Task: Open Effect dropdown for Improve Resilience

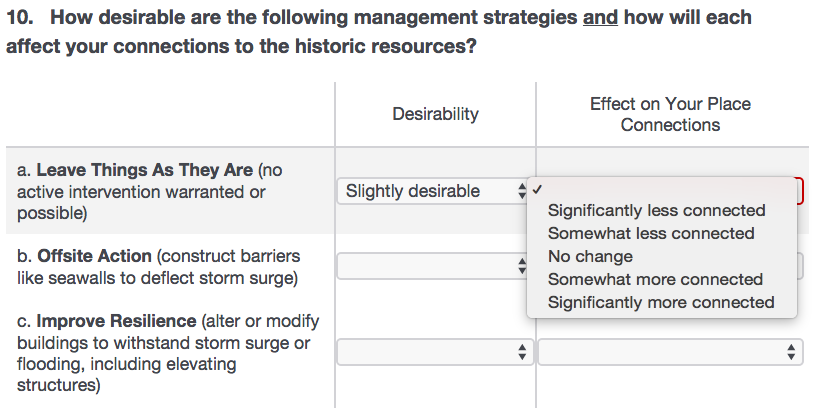Action: (670, 352)
